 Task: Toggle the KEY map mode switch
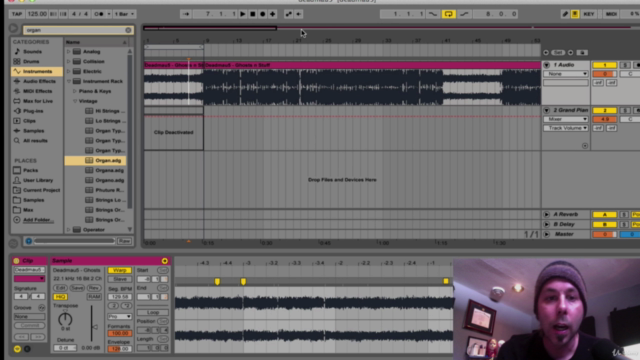589,14
